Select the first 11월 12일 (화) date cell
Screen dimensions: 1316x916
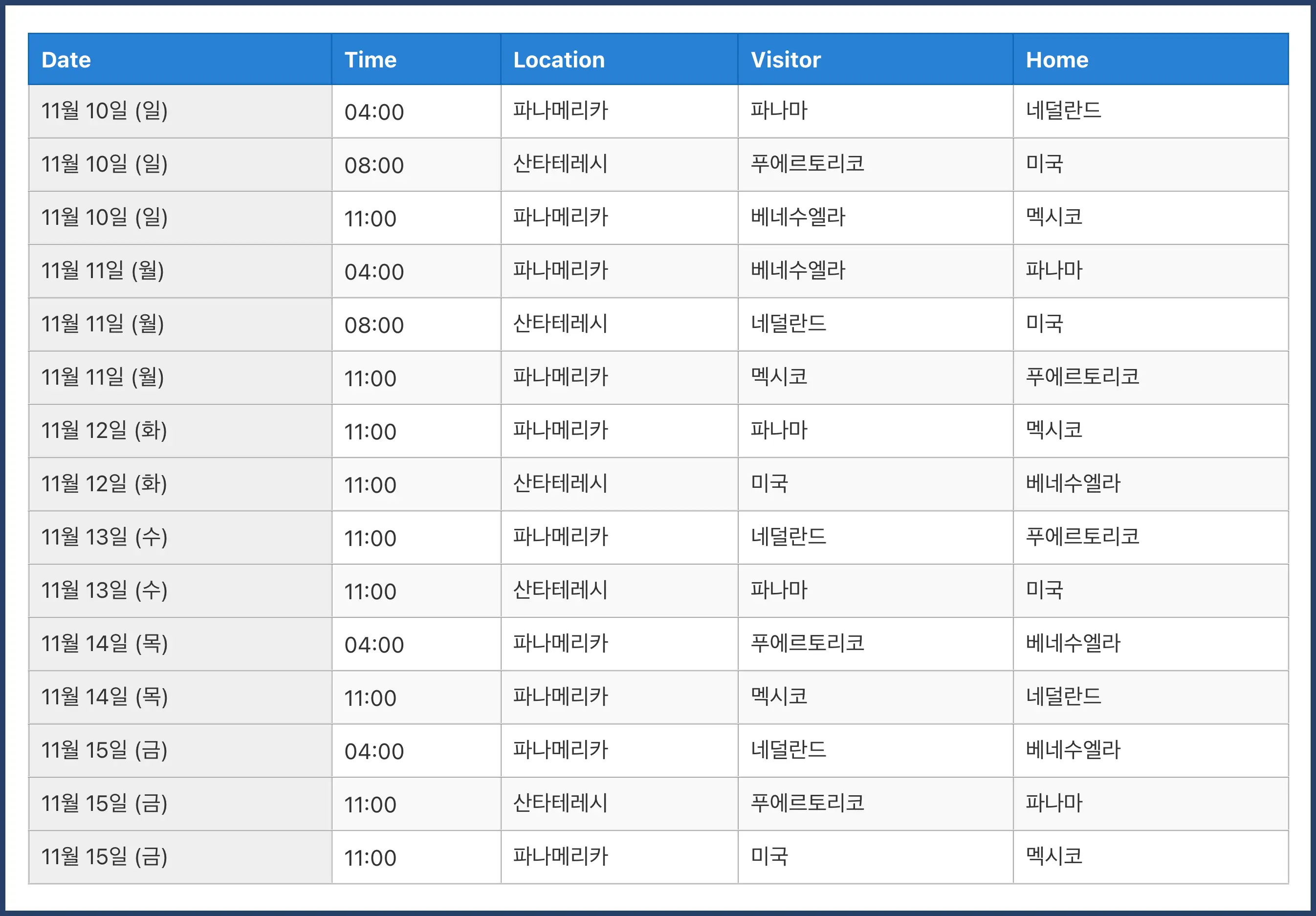coord(104,431)
